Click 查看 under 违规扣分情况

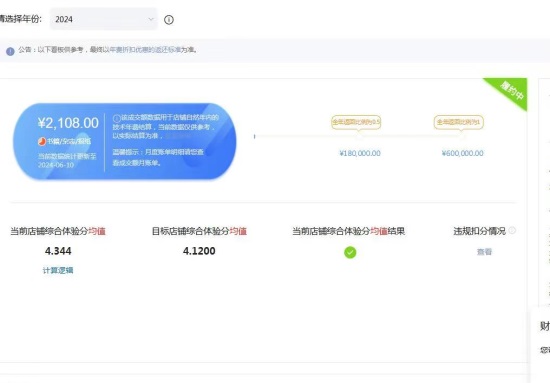484,252
